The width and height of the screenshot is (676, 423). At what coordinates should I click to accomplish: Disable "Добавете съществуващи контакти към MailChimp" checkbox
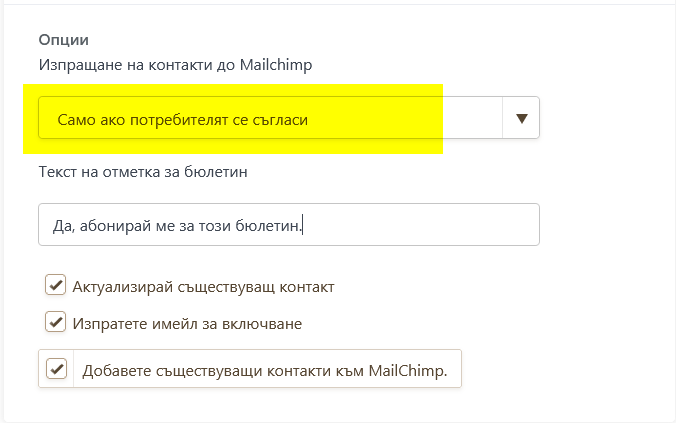click(56, 369)
